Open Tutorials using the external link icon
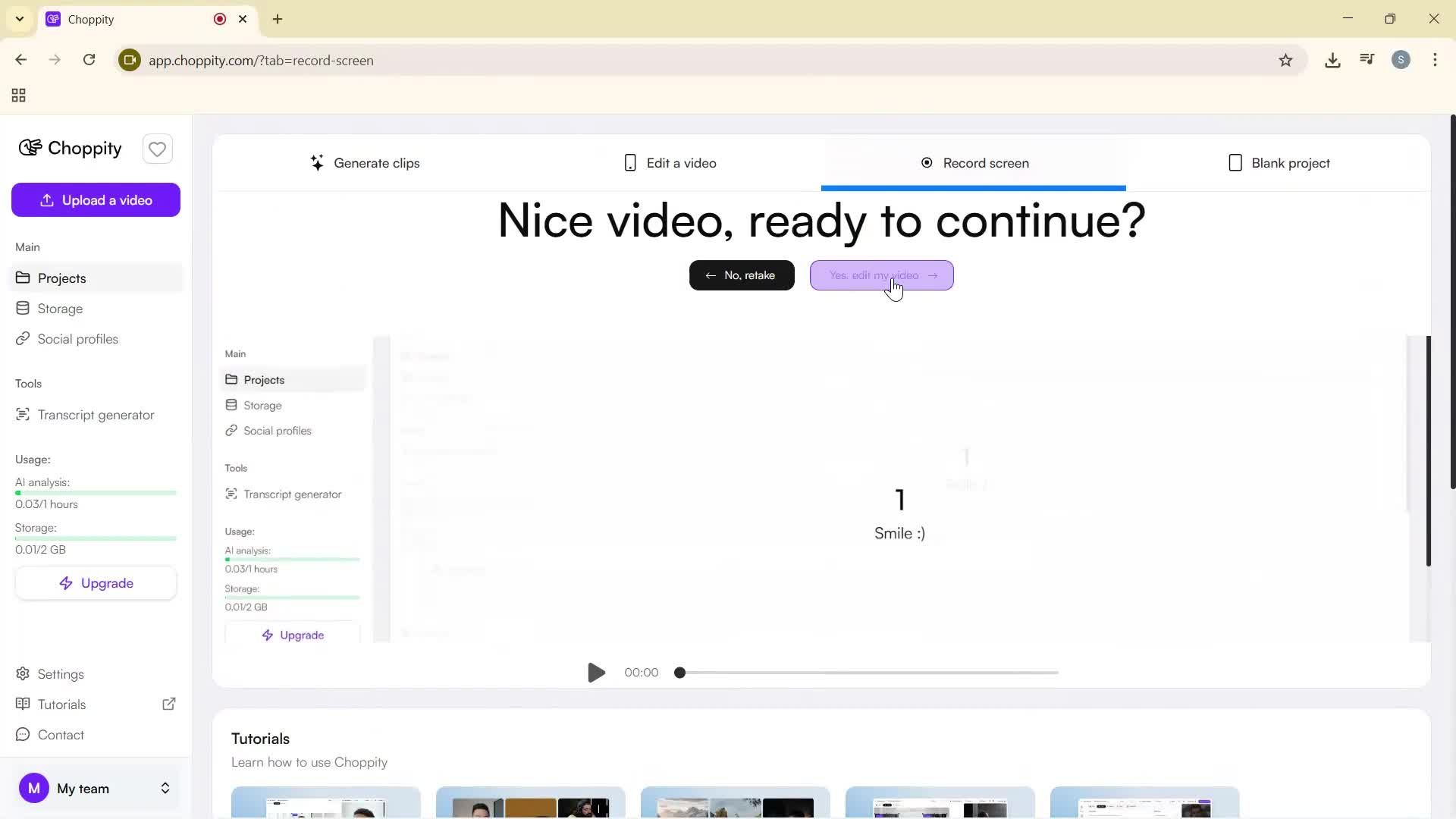 pyautogui.click(x=168, y=704)
